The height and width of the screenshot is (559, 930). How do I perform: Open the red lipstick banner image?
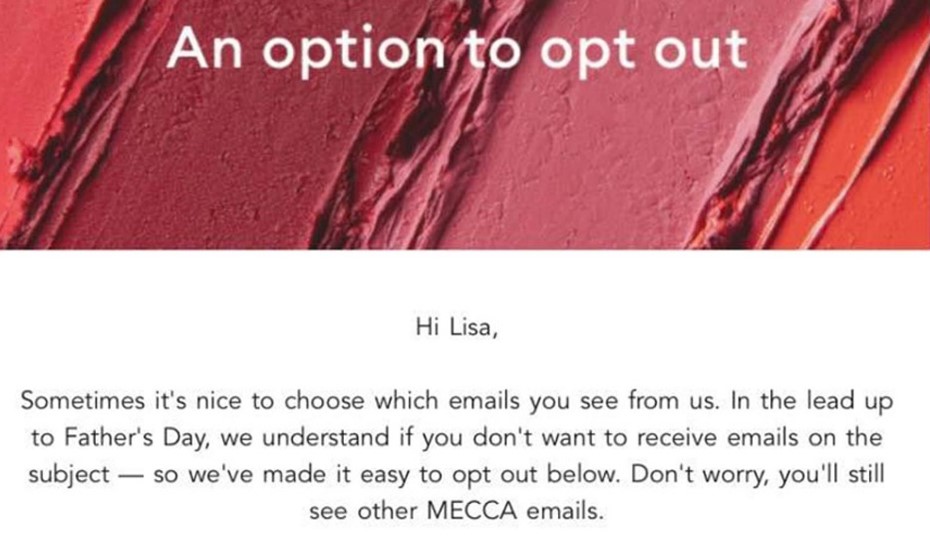coord(465,124)
